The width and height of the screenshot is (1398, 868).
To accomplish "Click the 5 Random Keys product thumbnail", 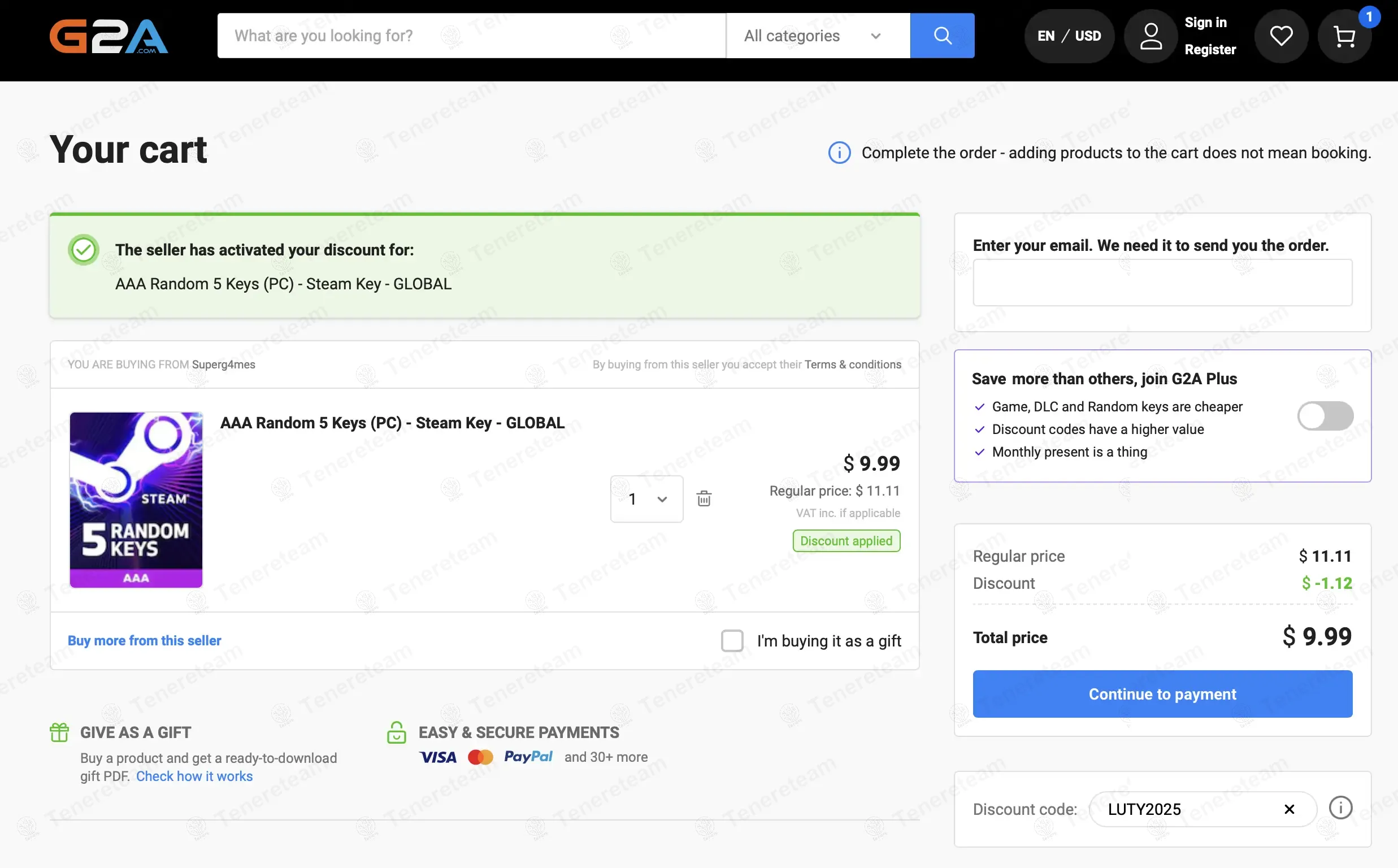I will point(136,500).
